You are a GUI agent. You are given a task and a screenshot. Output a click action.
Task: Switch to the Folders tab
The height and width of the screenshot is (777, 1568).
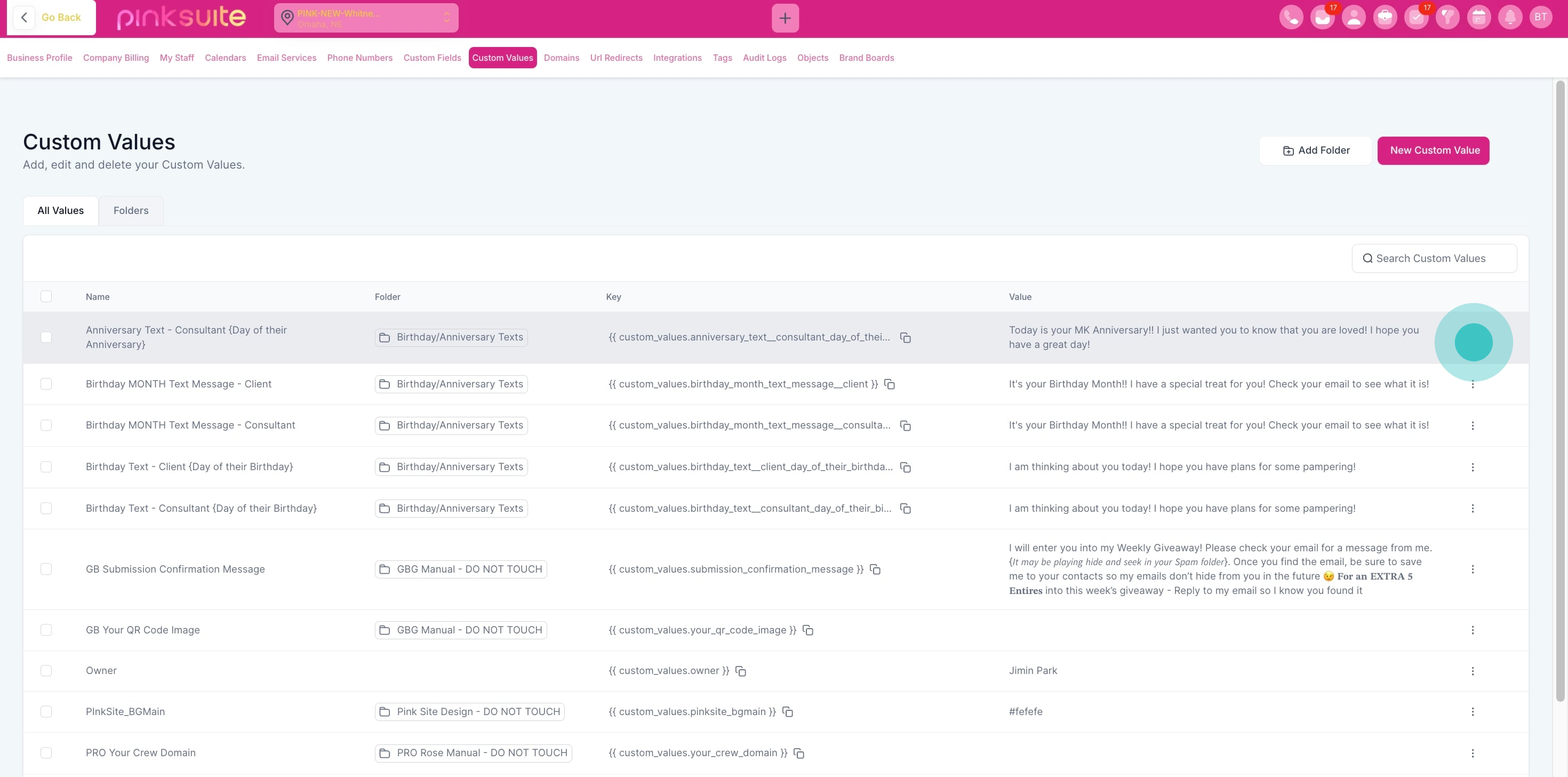click(x=131, y=211)
